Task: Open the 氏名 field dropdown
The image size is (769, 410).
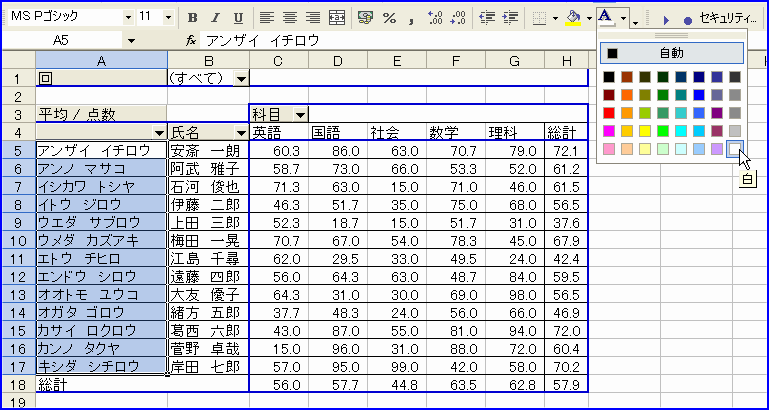Action: (x=241, y=132)
